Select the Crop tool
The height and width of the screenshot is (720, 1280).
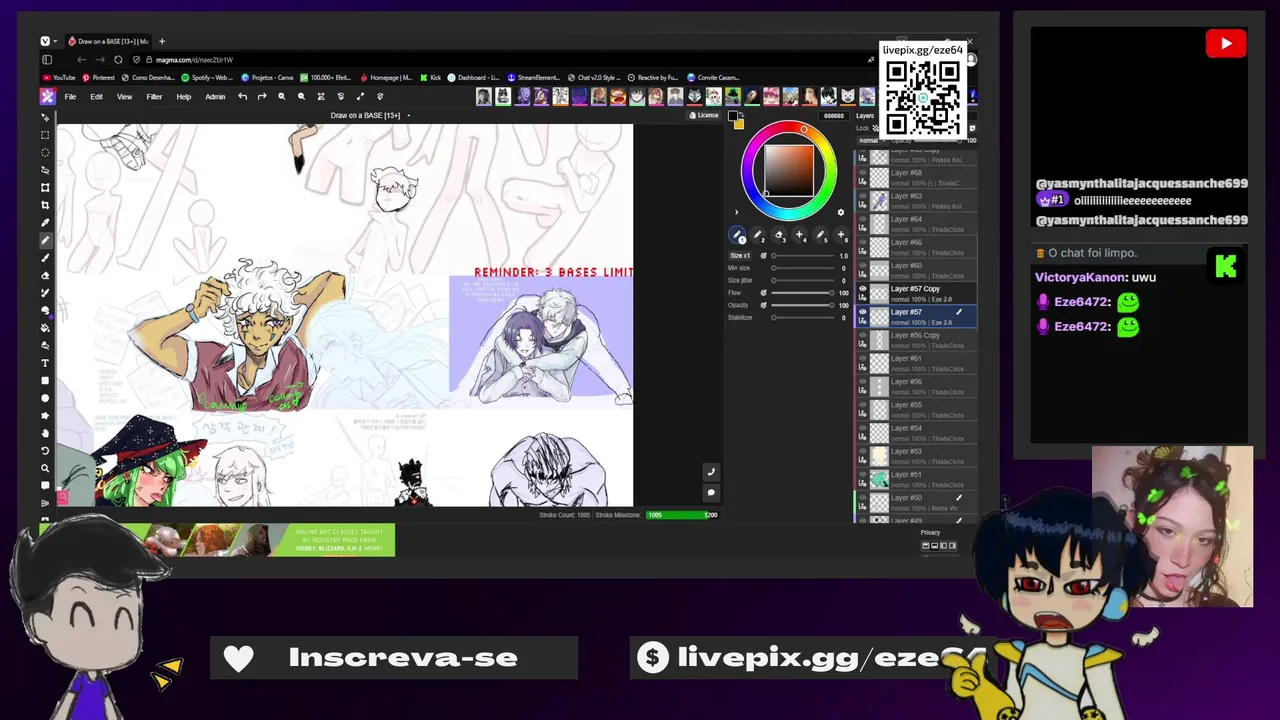click(x=45, y=205)
